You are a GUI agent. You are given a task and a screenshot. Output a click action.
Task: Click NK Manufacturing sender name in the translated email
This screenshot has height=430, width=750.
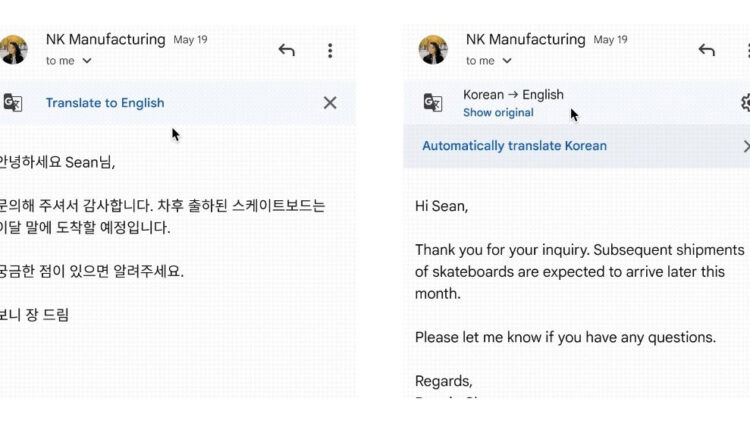525,40
